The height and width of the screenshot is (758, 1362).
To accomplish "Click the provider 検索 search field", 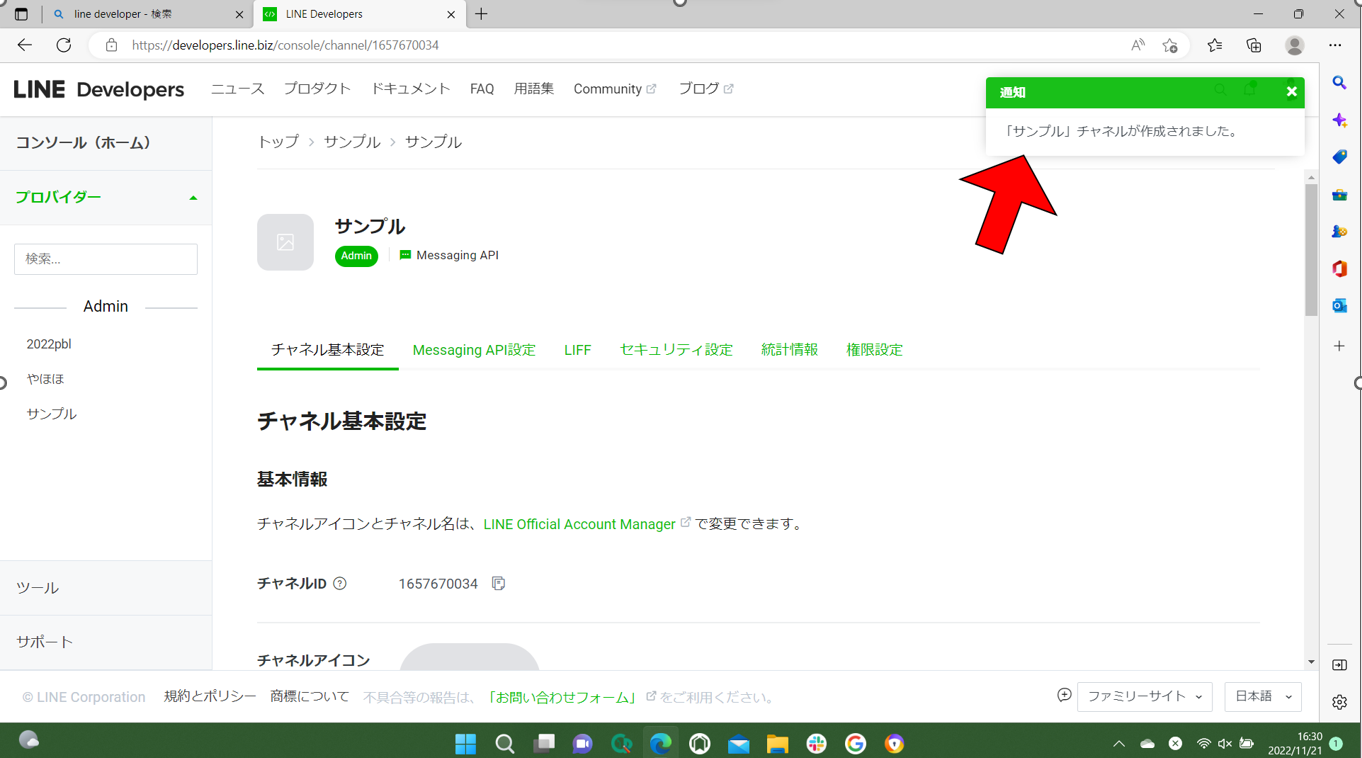I will click(106, 259).
